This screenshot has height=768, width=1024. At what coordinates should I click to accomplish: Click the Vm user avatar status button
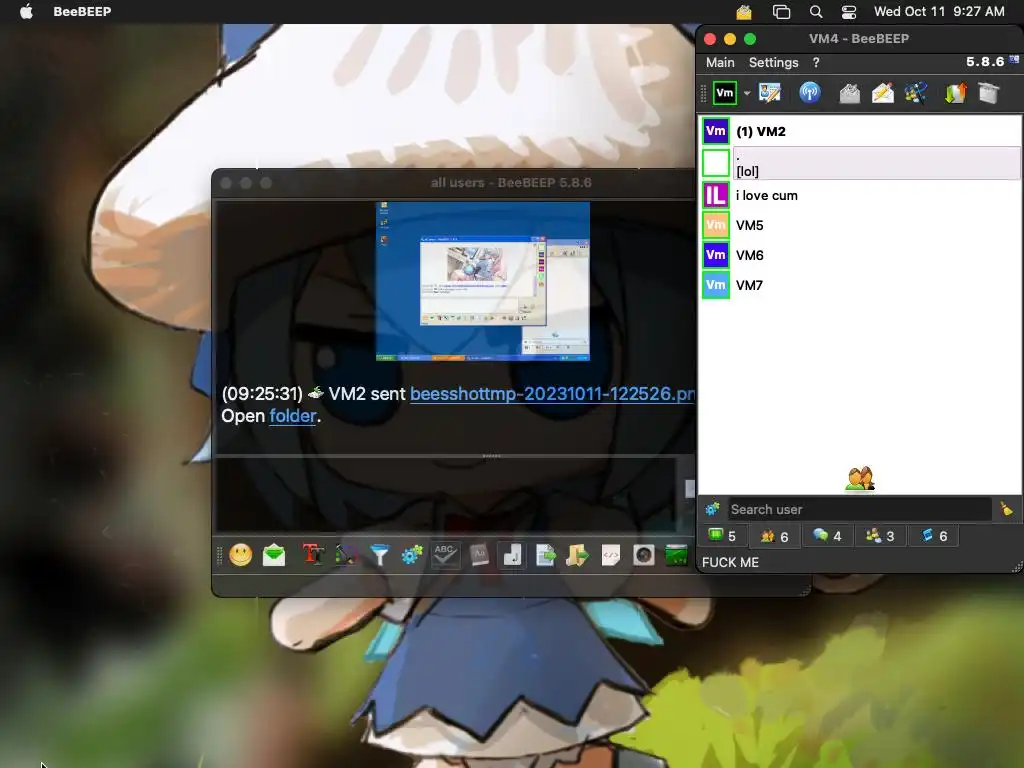724,93
